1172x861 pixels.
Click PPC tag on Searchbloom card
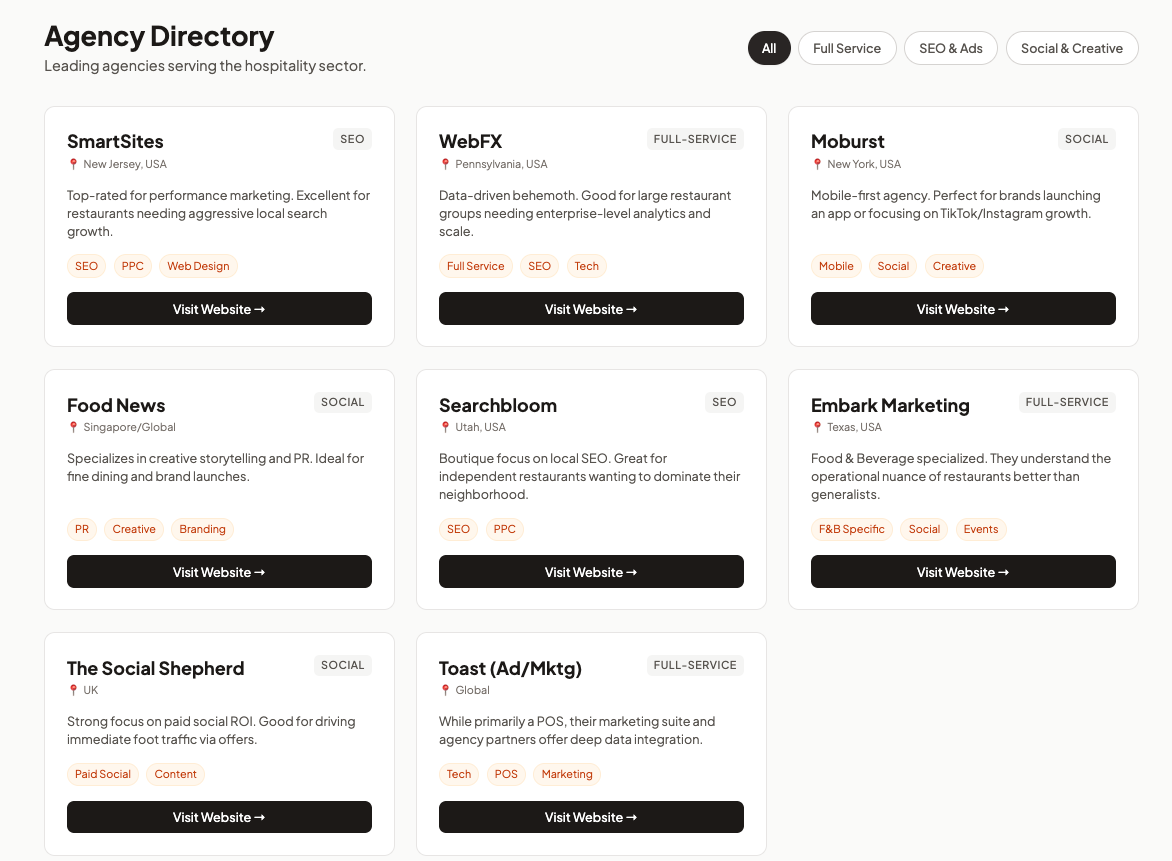point(505,529)
